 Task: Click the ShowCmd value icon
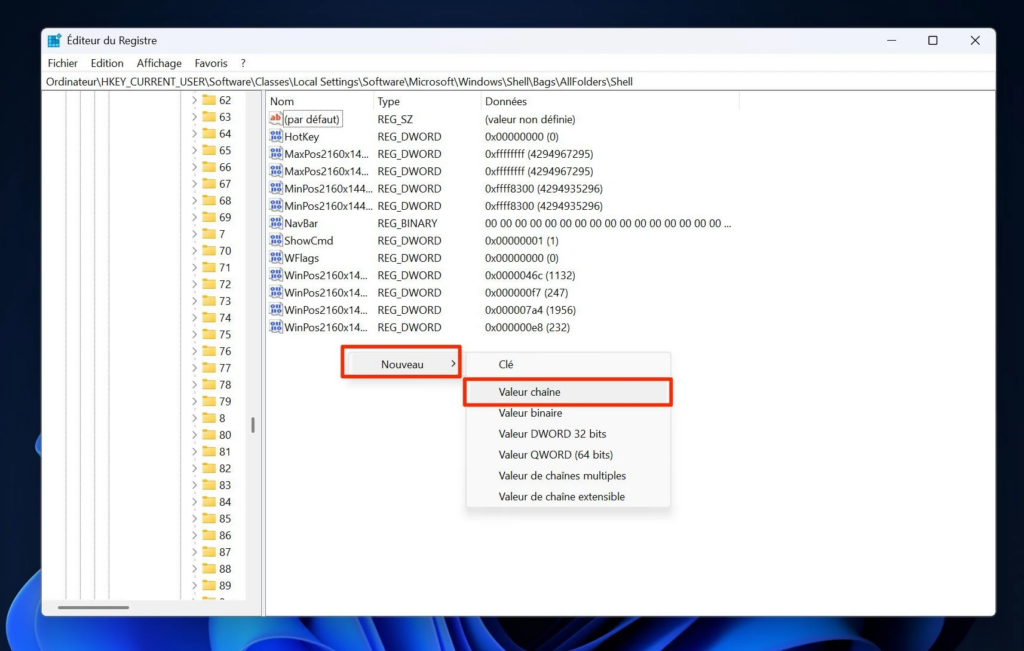tap(276, 241)
